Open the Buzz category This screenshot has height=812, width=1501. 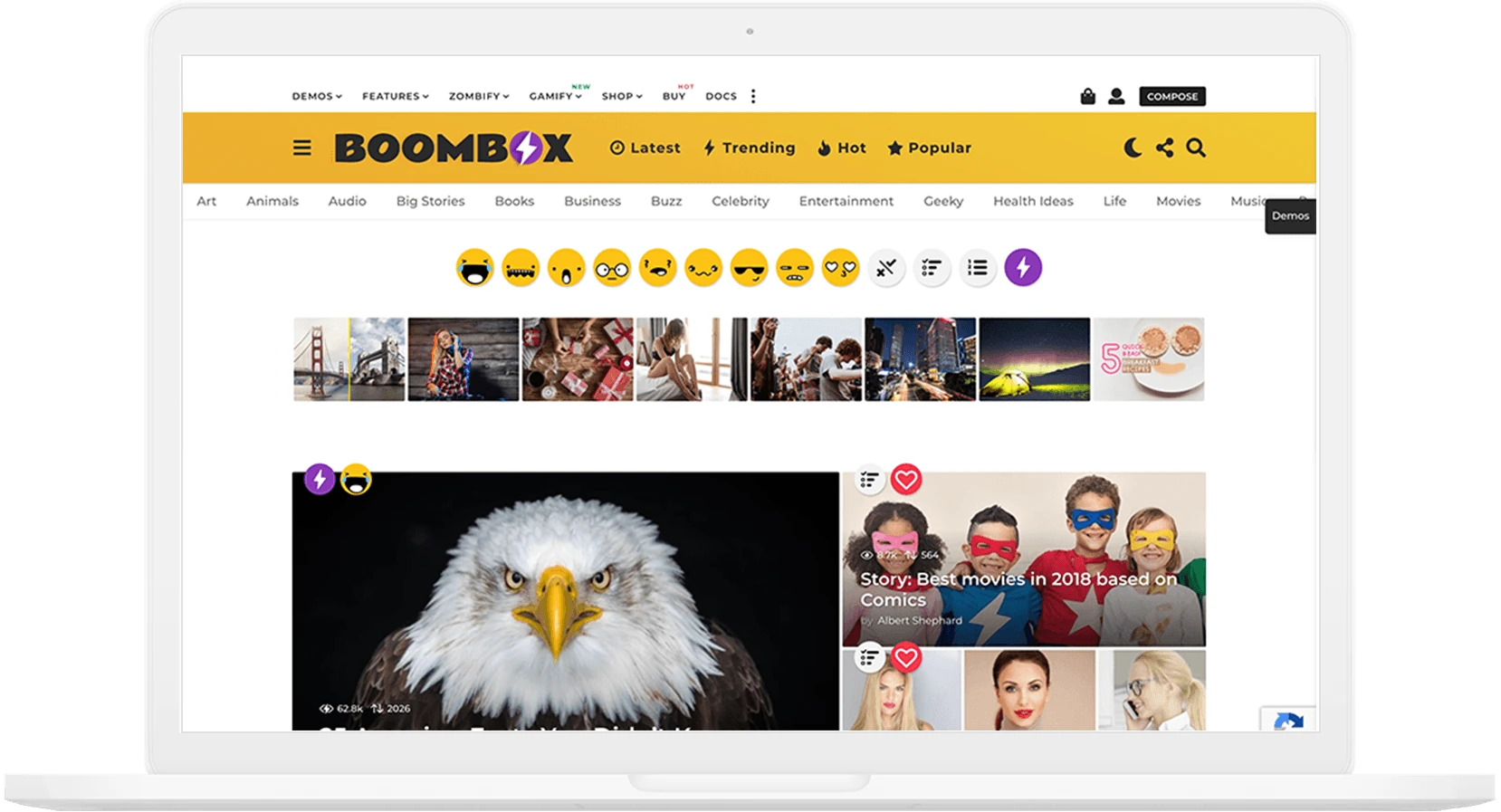coord(666,201)
